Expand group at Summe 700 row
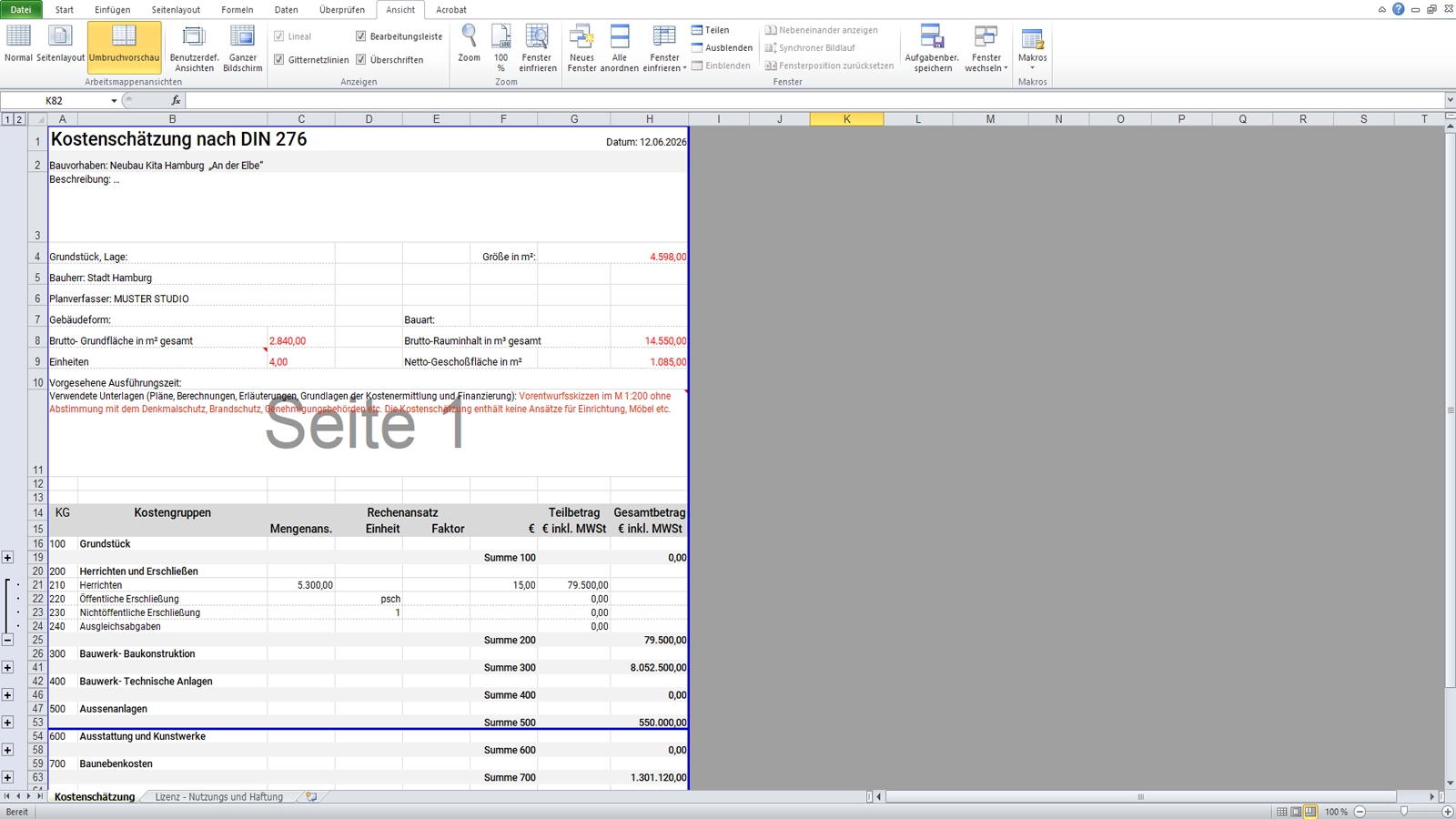Viewport: 1456px width, 819px height. point(7,777)
